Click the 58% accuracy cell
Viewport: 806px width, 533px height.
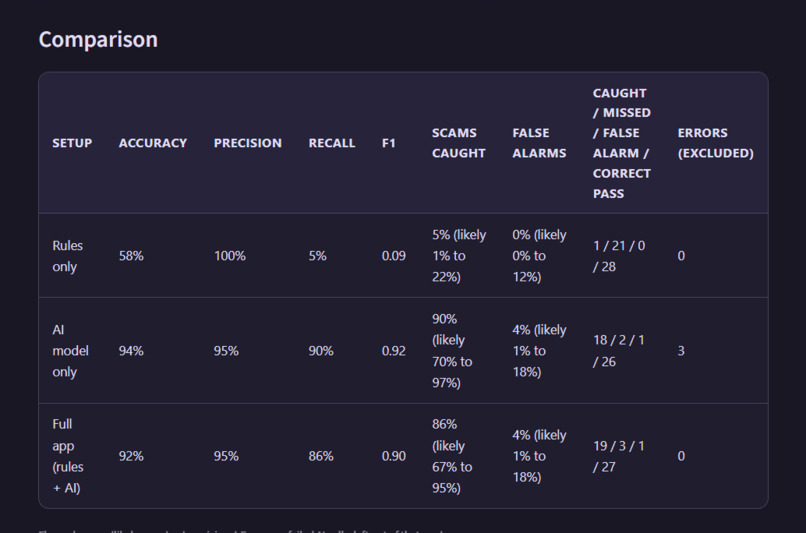[131, 256]
